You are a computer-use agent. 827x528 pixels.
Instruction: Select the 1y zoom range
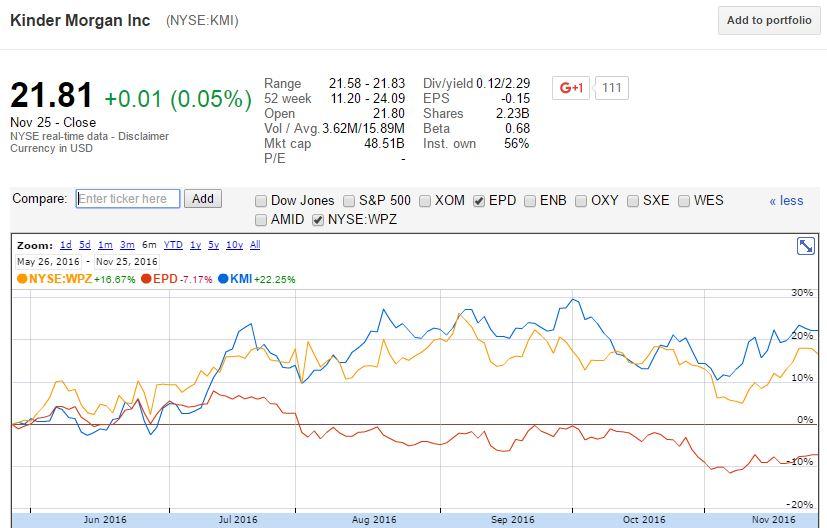point(196,245)
